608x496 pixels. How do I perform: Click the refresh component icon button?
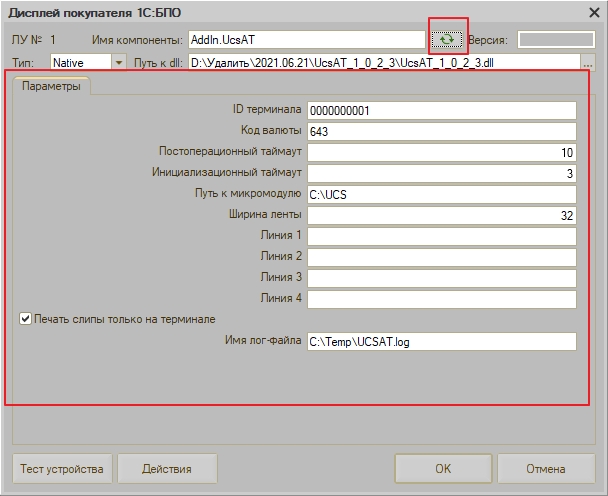[x=448, y=40]
